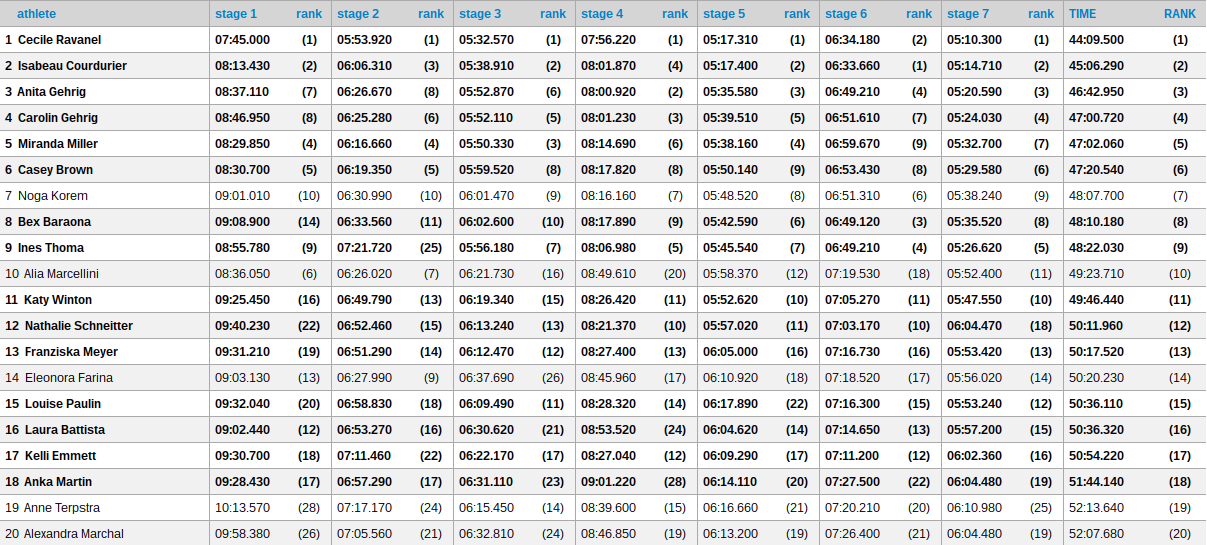Select the stage 7 column header
This screenshot has width=1207, height=545.
coord(968,14)
